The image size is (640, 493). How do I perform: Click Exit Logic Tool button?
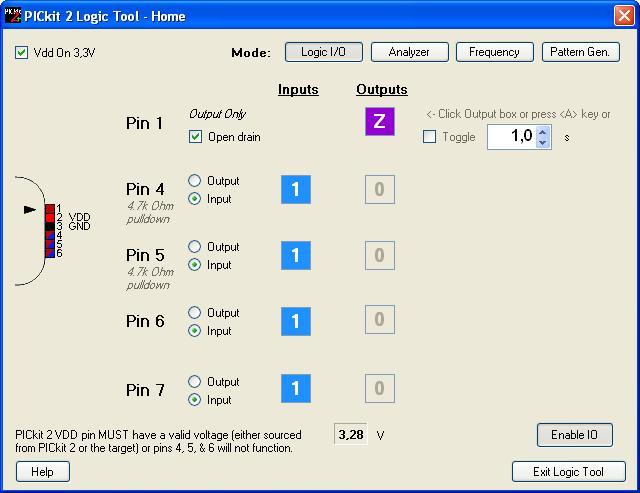coord(569,472)
